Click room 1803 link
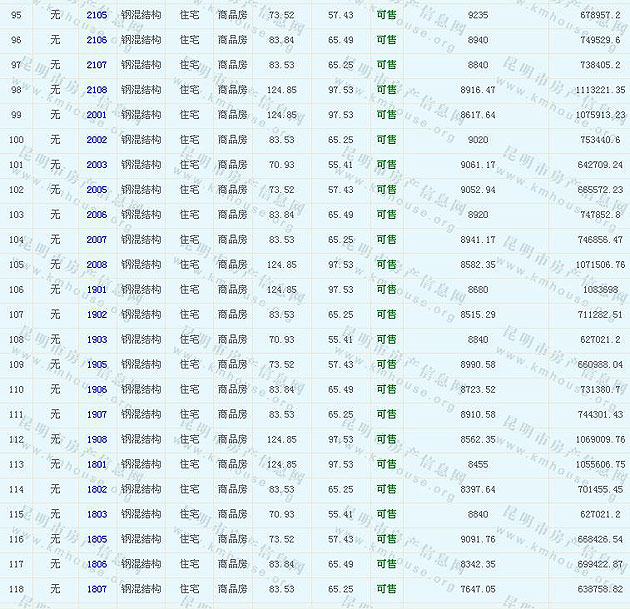The width and height of the screenshot is (630, 609). pos(97,515)
